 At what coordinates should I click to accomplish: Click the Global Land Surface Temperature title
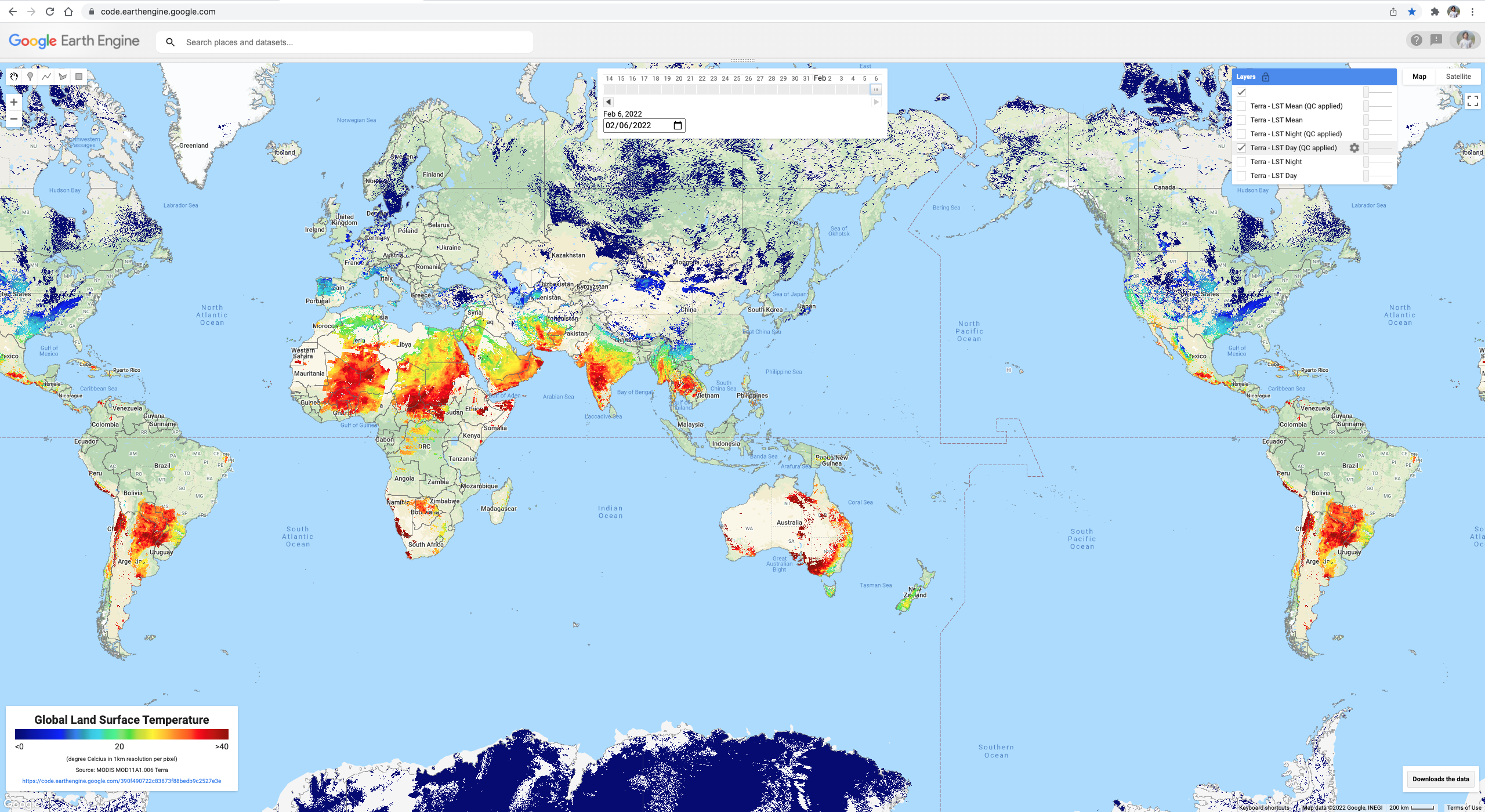pos(122,720)
